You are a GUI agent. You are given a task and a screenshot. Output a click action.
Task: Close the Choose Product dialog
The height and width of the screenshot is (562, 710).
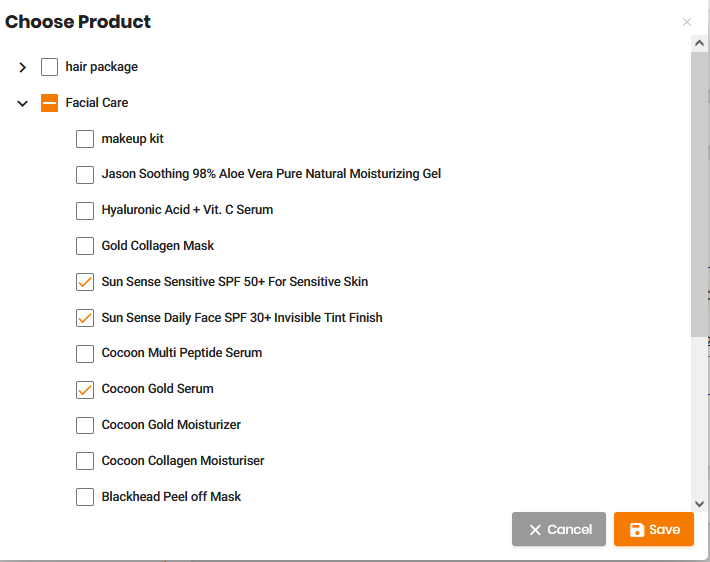tap(687, 22)
